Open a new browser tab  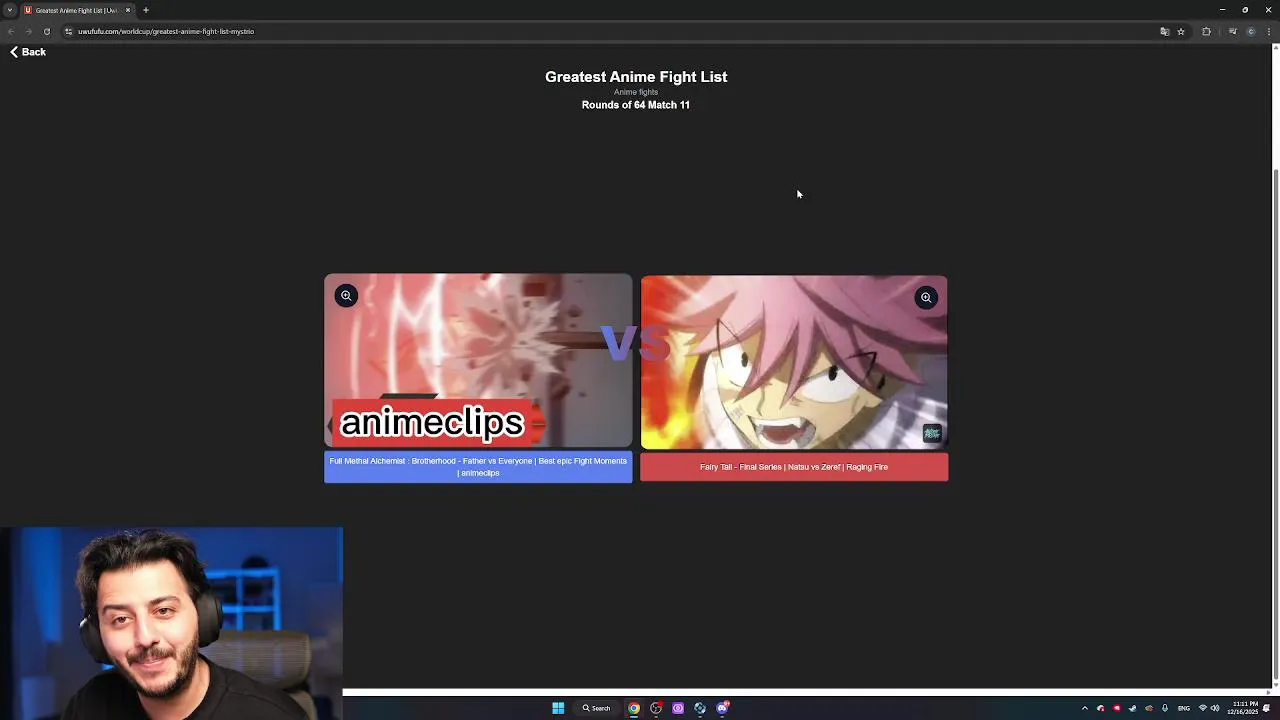click(146, 10)
